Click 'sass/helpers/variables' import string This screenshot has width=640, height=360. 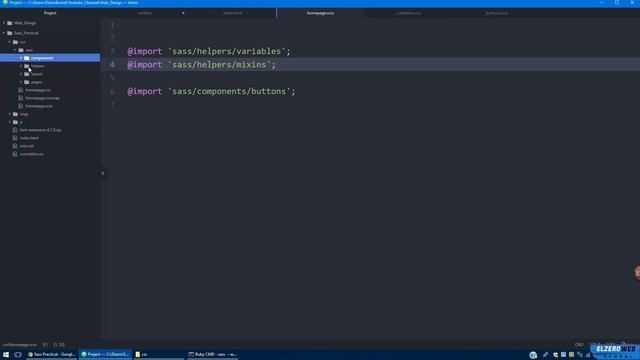[x=227, y=51]
